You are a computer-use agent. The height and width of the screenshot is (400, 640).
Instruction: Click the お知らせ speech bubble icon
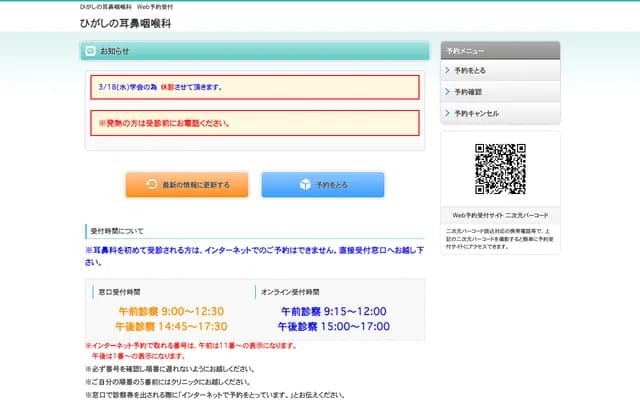click(91, 50)
